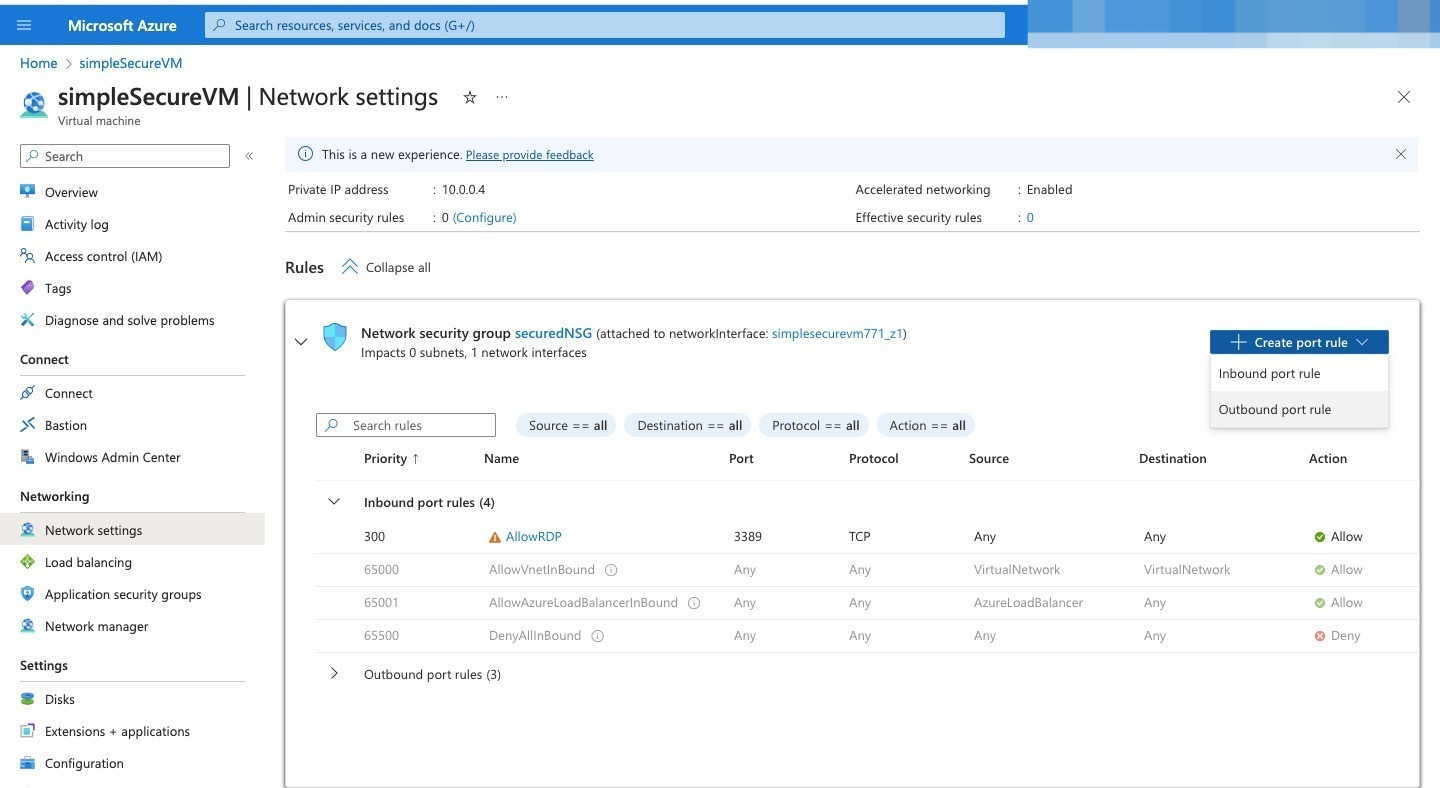Click the Home breadcrumb link
Viewport: 1440px width, 788px height.
tap(38, 63)
